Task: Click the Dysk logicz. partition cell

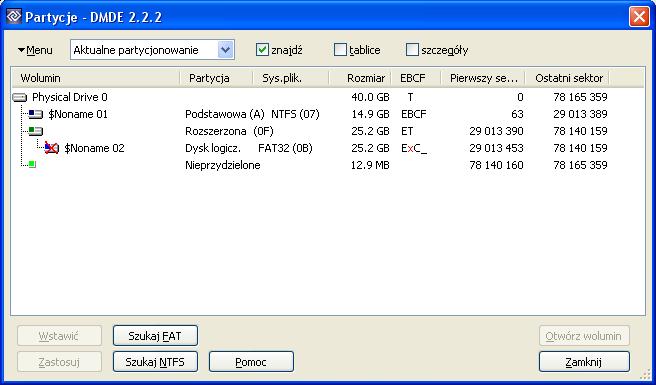Action: (x=213, y=148)
